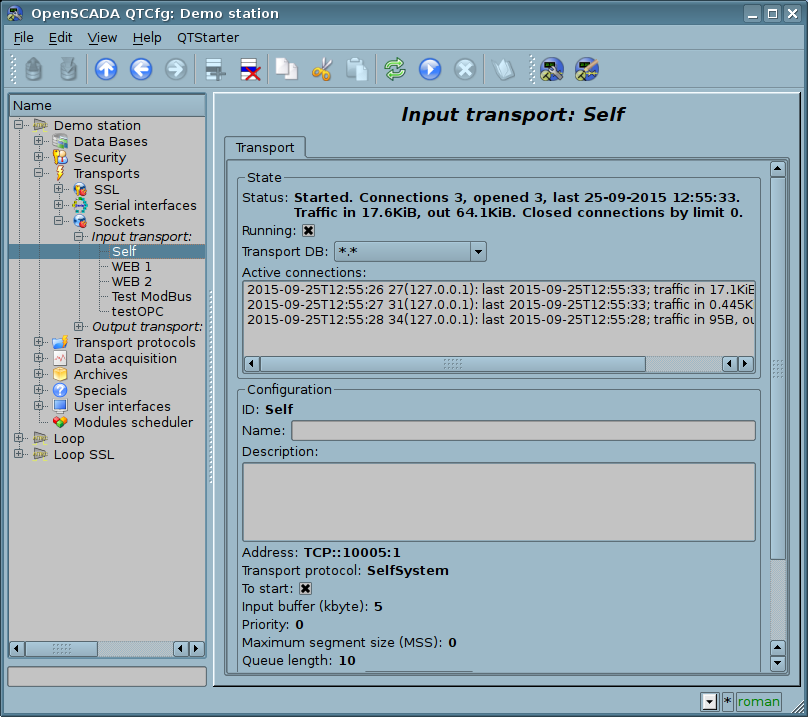
Task: Click the navigation tree horizontal scrollbar
Action: 107,648
